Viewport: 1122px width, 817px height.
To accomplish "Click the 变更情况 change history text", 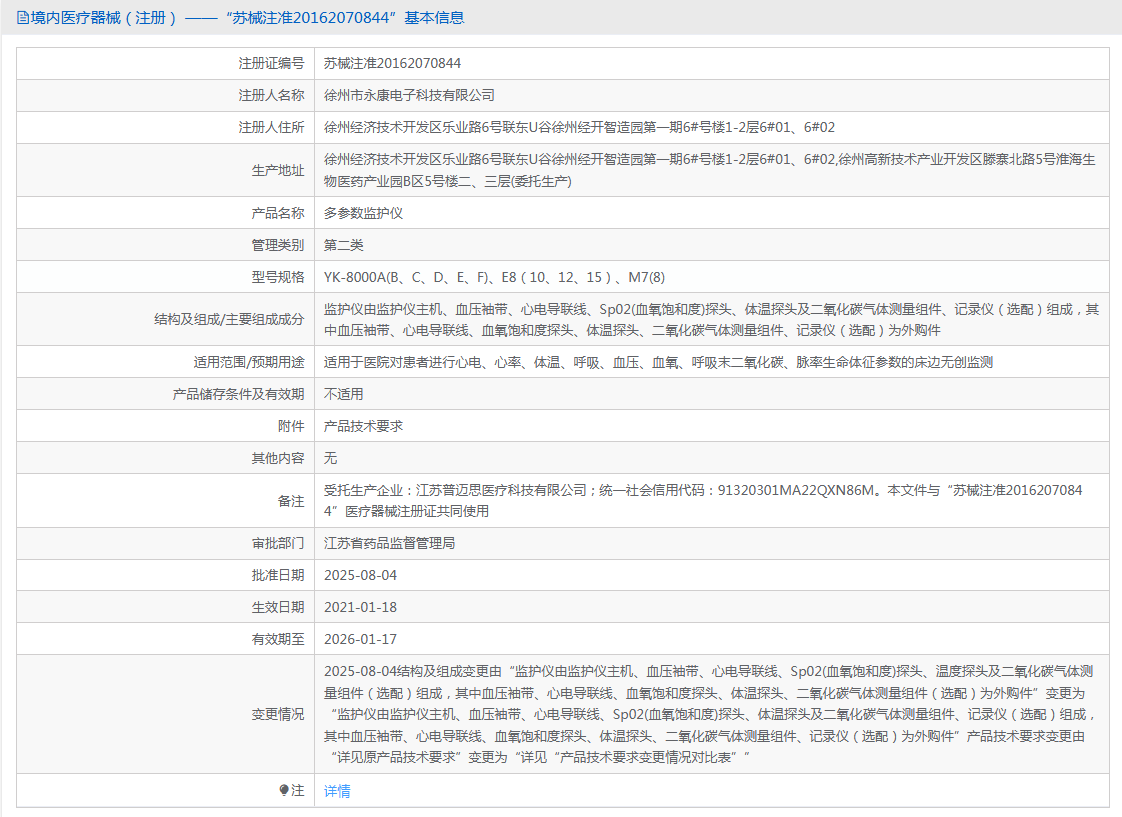I will (709, 713).
